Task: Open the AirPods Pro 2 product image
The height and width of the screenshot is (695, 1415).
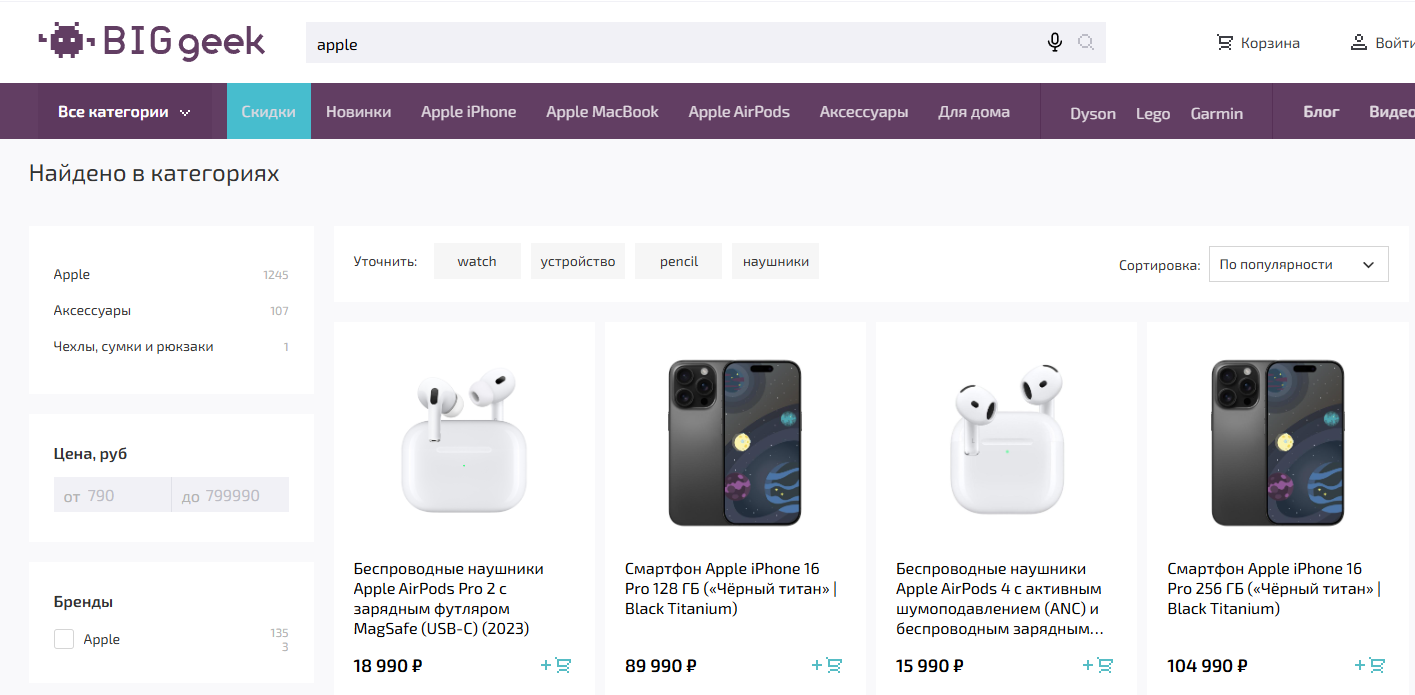Action: pos(464,441)
